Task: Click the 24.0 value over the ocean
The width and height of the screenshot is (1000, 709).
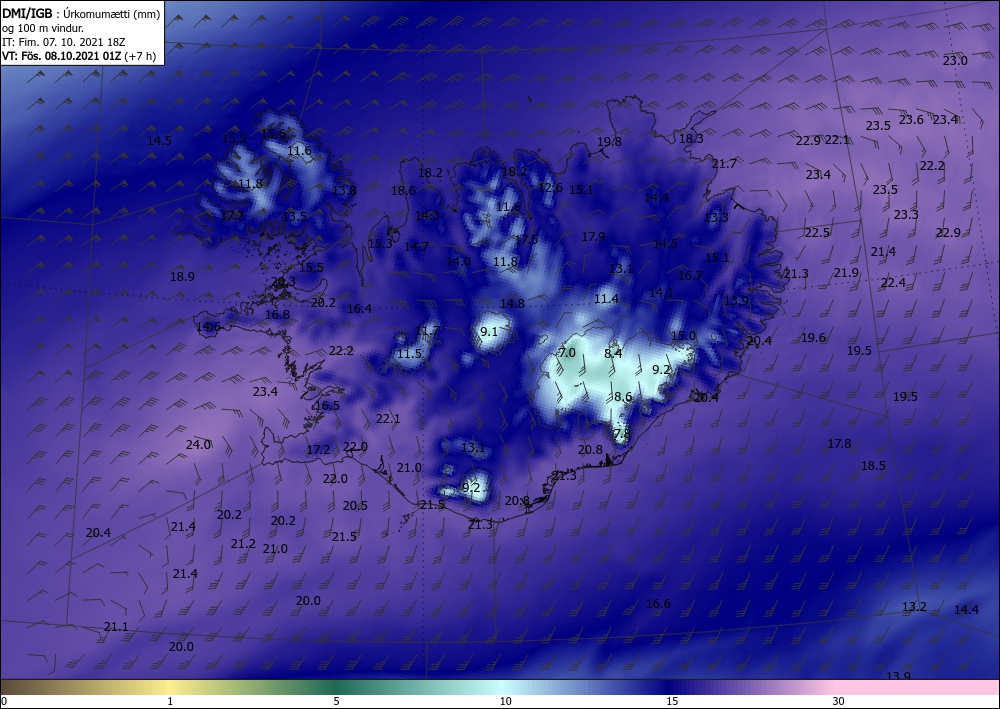Action: tap(198, 444)
